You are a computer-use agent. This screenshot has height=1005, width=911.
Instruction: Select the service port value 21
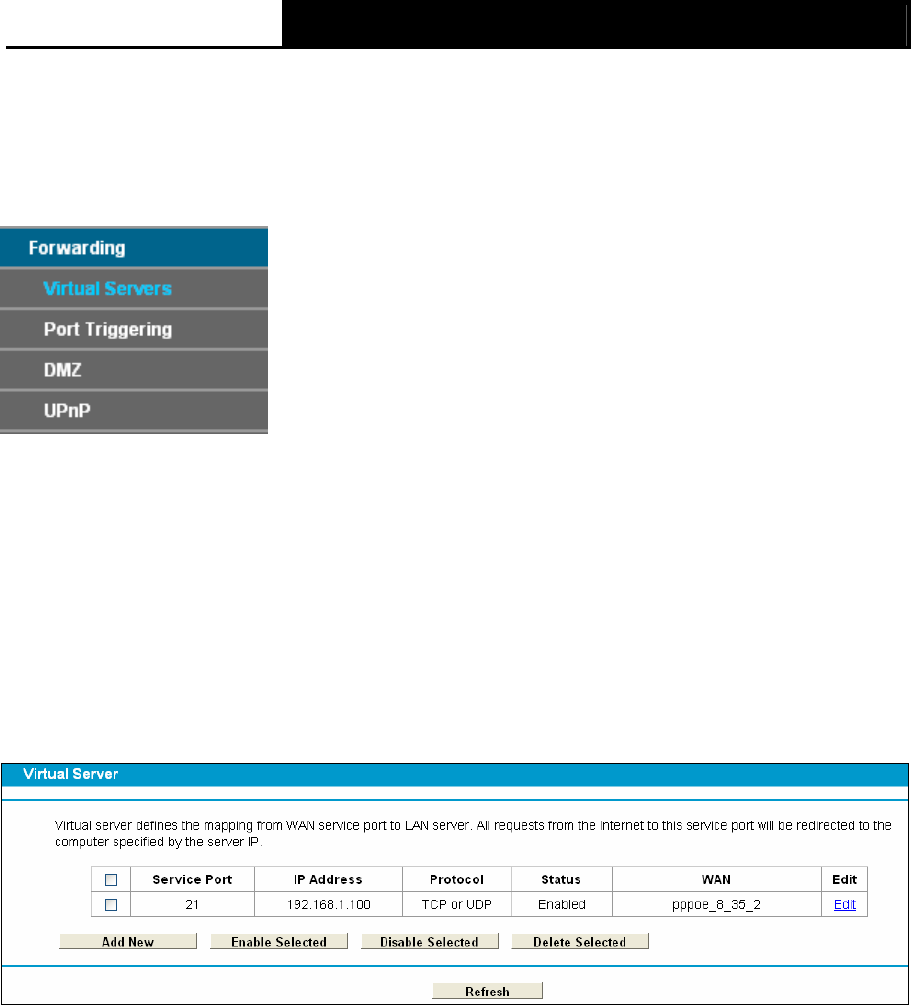pyautogui.click(x=192, y=904)
